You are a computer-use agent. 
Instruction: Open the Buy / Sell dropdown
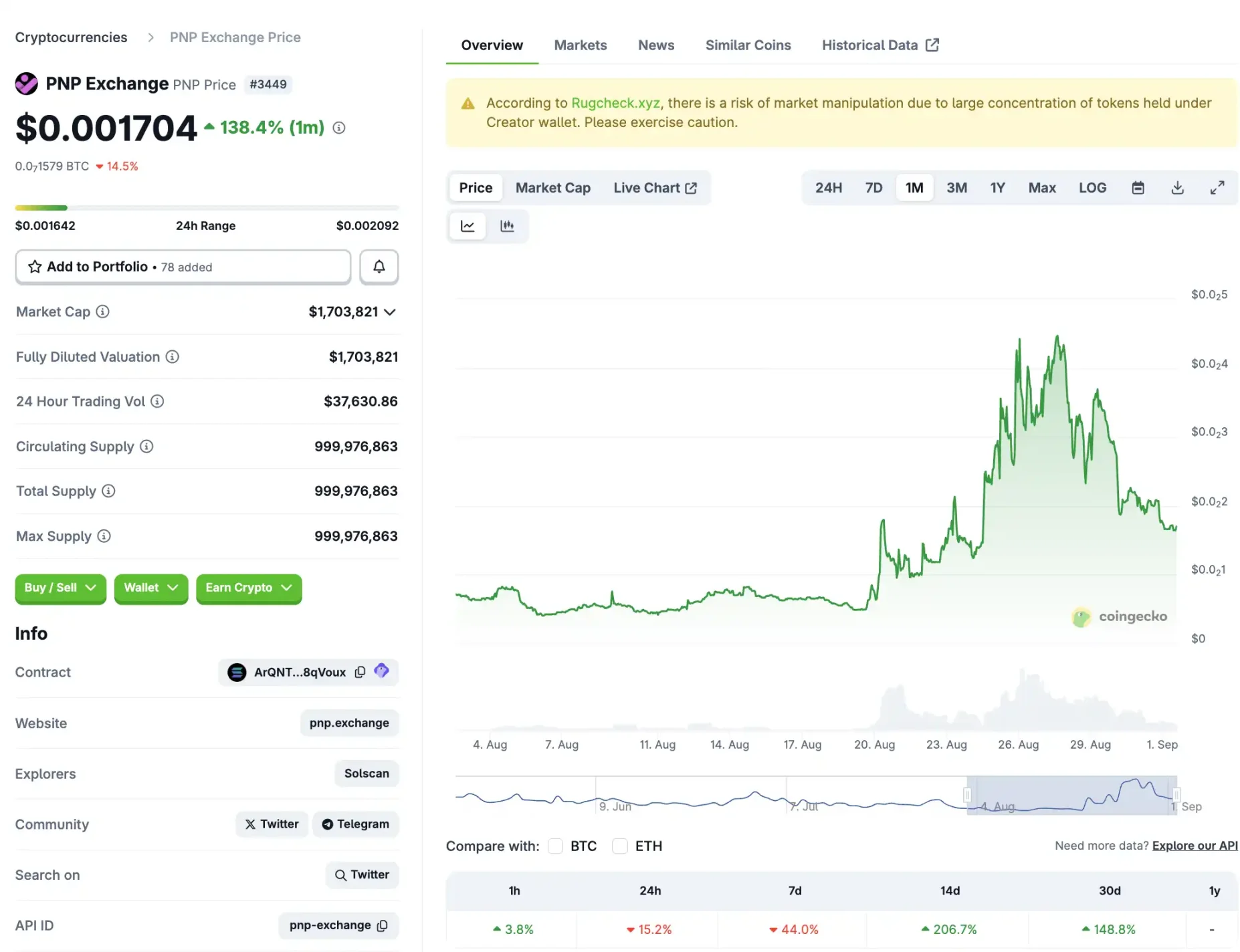coord(60,588)
